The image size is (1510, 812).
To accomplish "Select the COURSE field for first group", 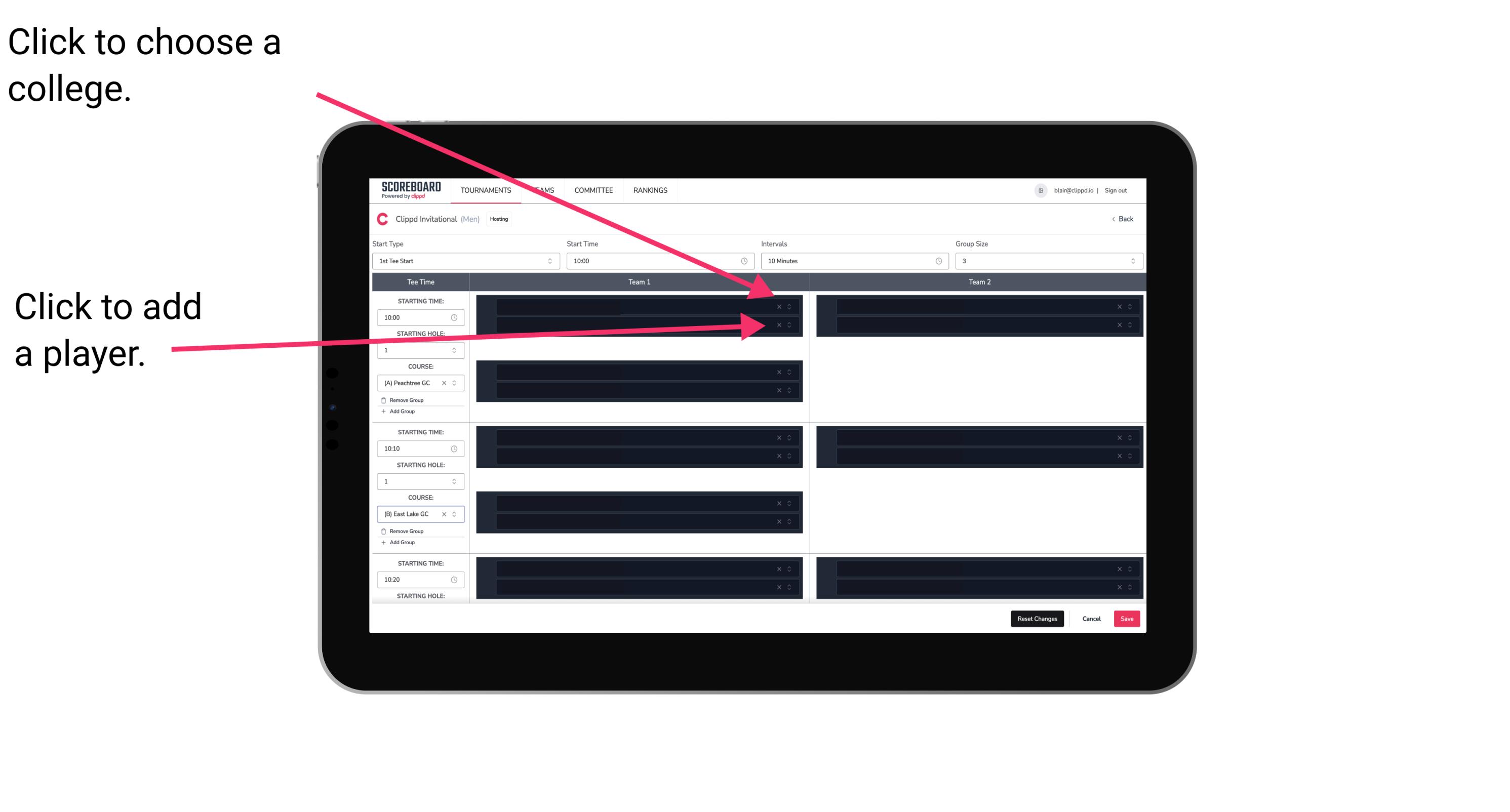I will click(417, 383).
